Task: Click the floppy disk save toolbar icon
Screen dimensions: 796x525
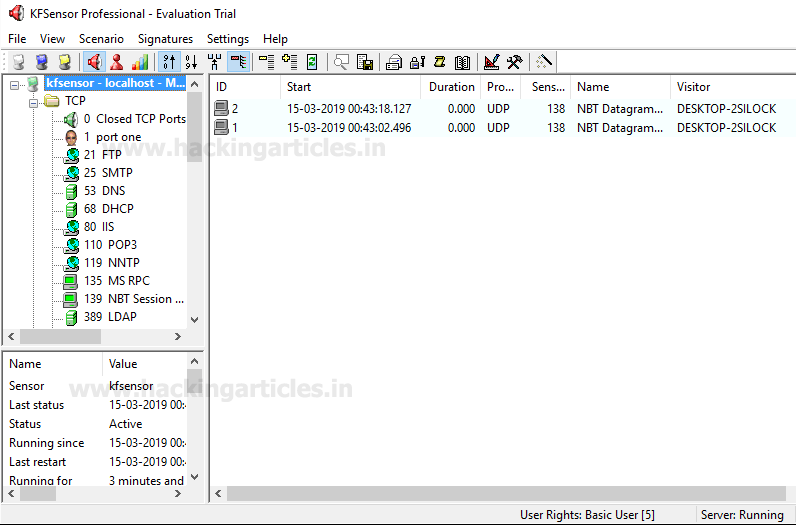Action: (x=365, y=62)
